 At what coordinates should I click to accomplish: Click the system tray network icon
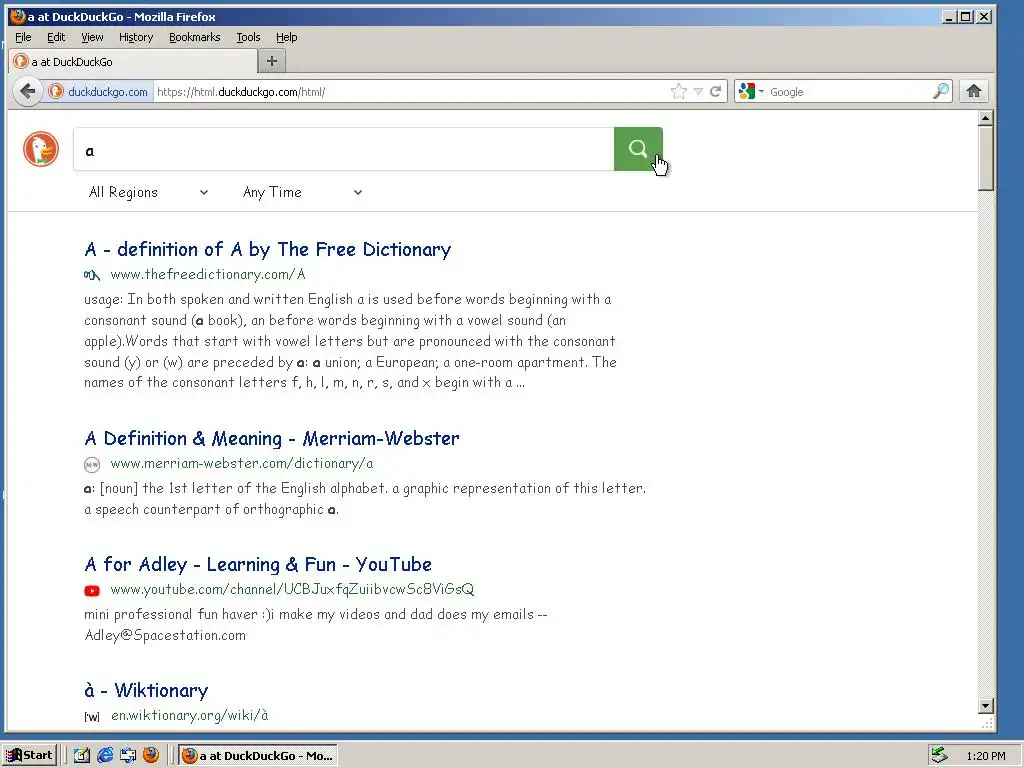pyautogui.click(x=939, y=755)
